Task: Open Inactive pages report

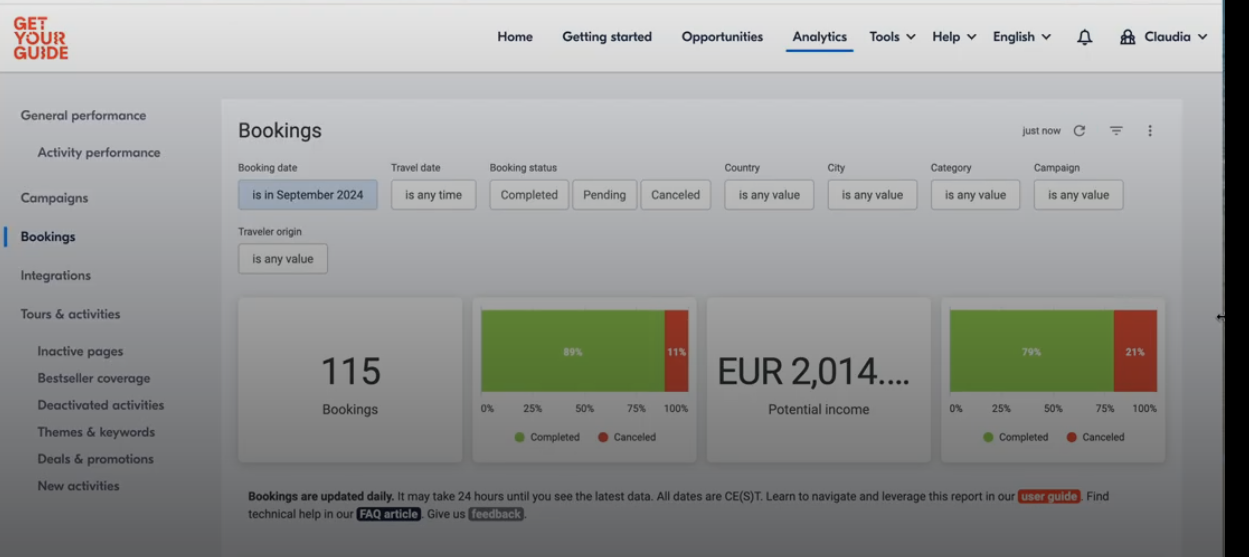Action: (80, 351)
